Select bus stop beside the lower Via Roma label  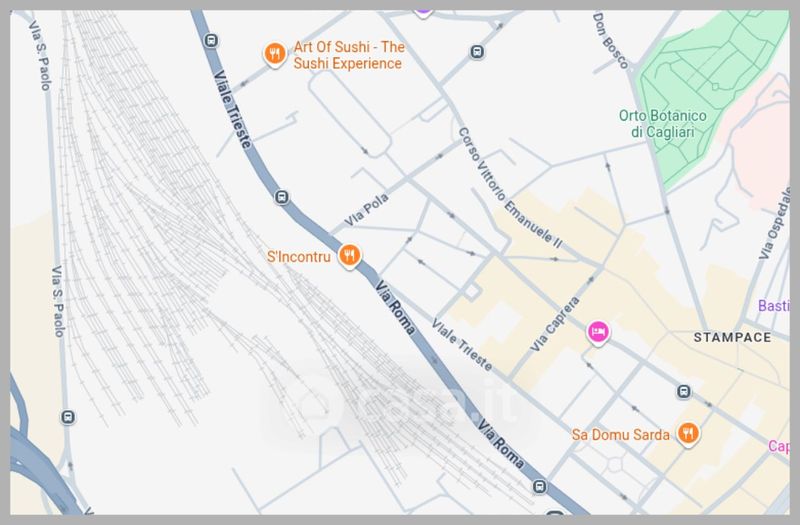pyautogui.click(x=540, y=486)
